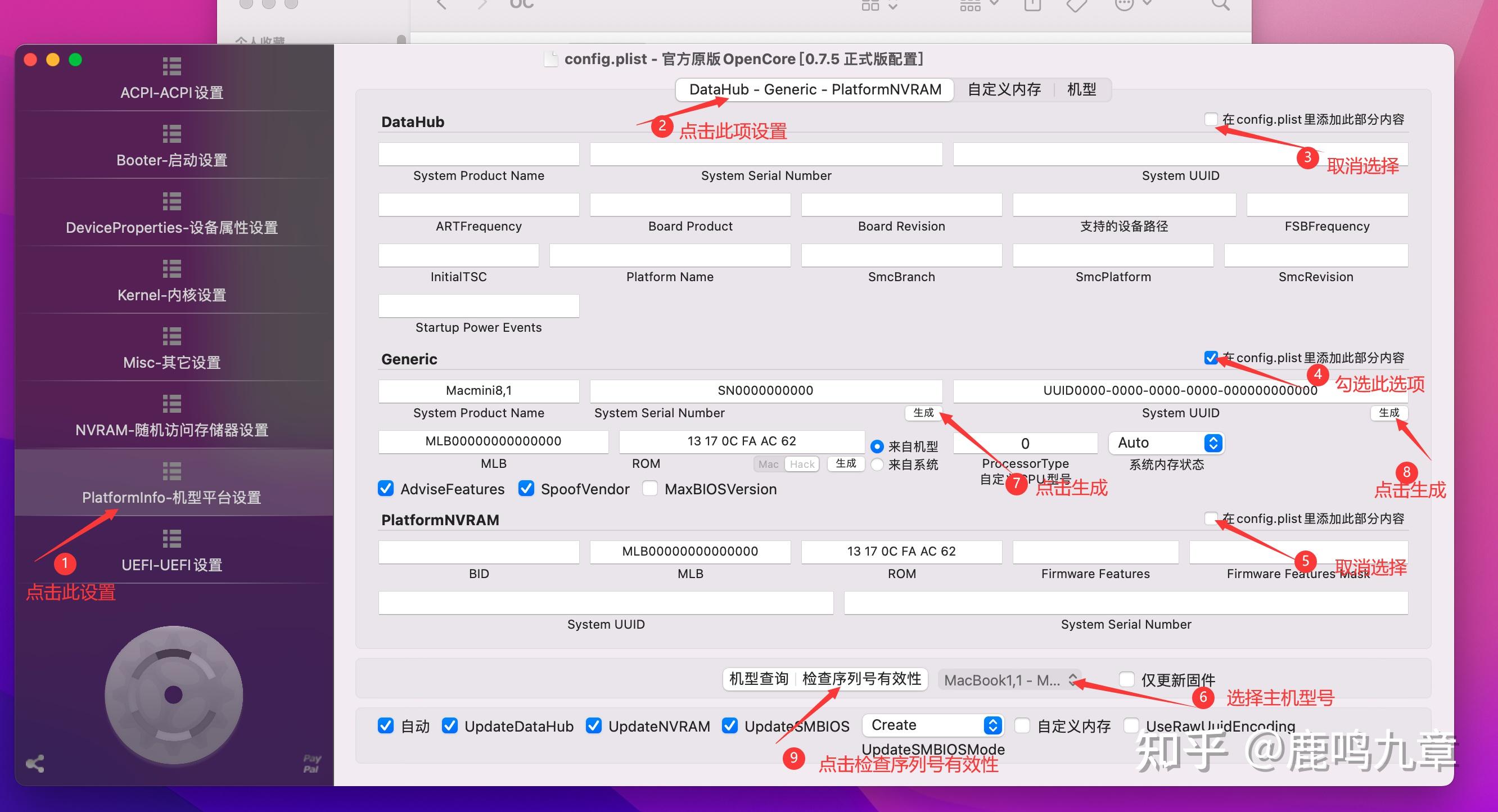Click the Generic System Product Name field
The height and width of the screenshot is (812, 1498).
(x=479, y=391)
